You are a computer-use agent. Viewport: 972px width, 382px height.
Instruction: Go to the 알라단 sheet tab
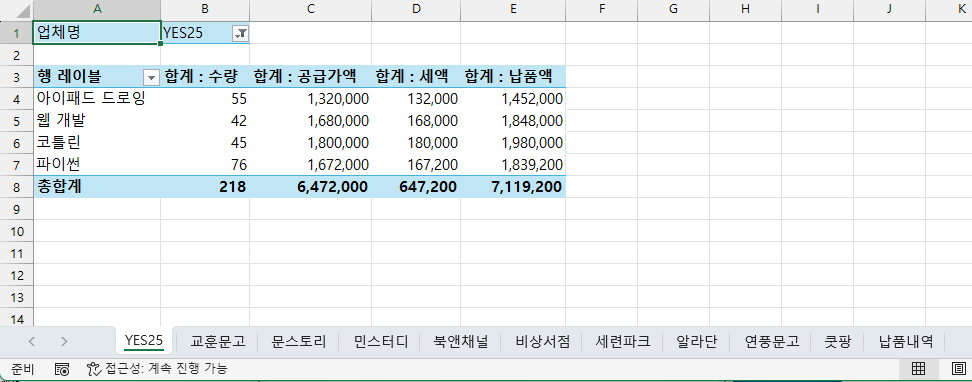point(697,341)
